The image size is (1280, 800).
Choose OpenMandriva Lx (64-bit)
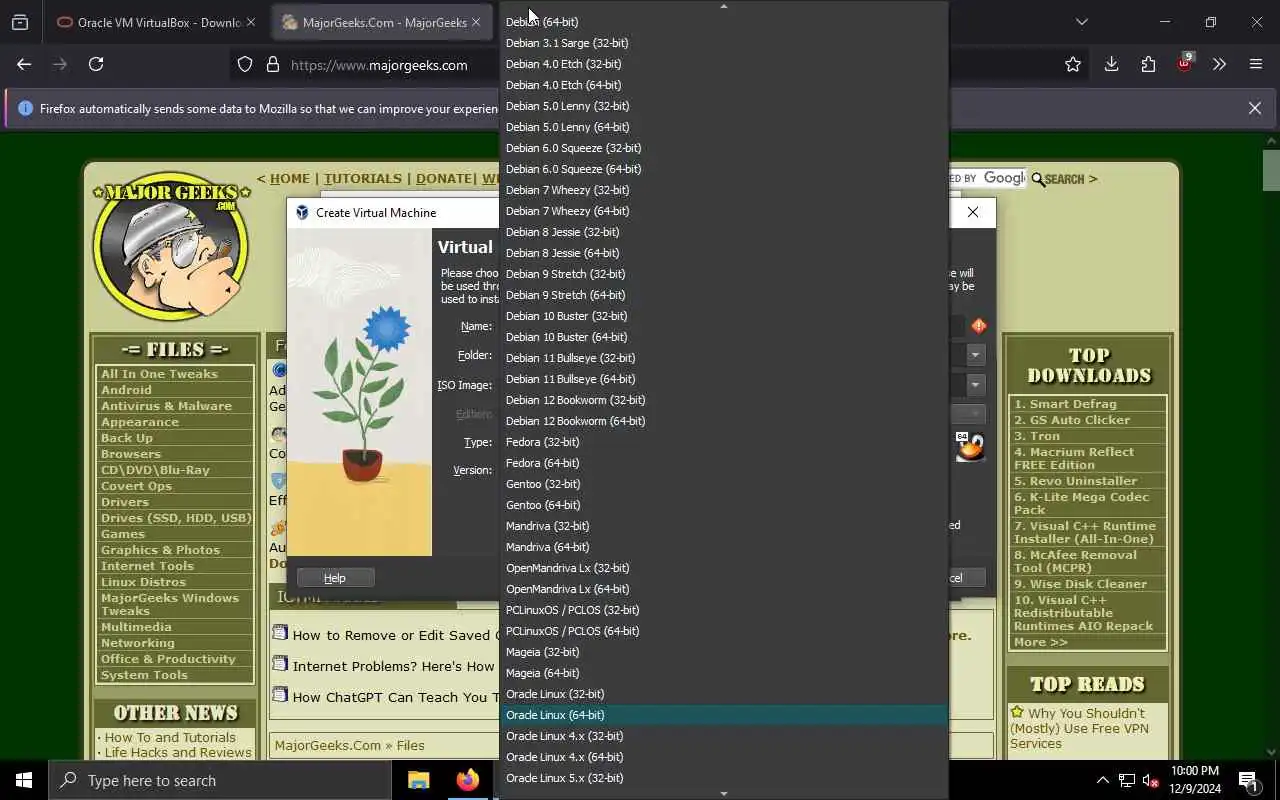pos(723,589)
